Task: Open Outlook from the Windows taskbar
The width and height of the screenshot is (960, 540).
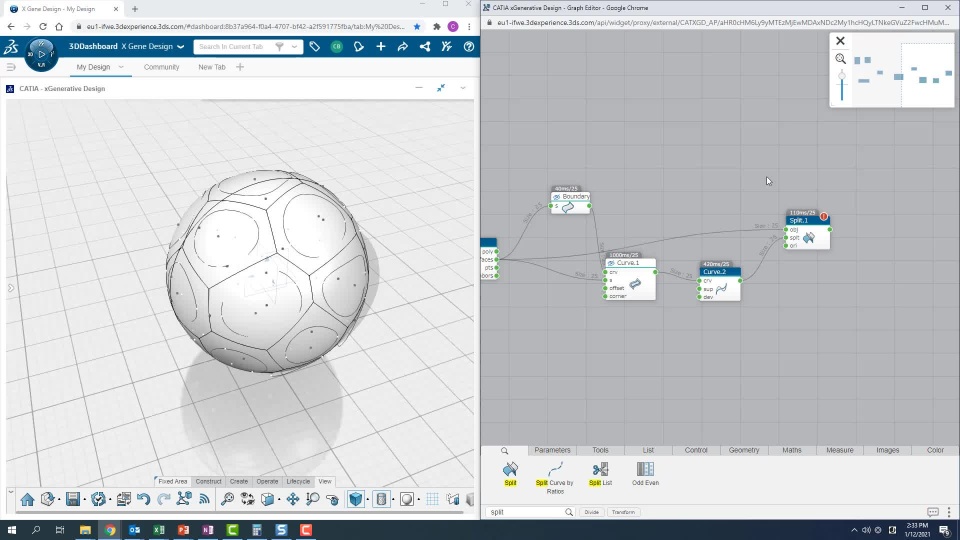Action: (134, 530)
